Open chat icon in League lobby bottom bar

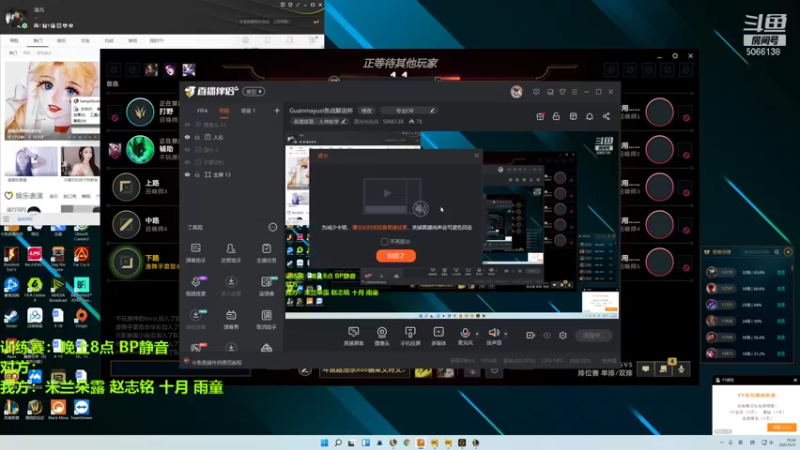coord(645,369)
